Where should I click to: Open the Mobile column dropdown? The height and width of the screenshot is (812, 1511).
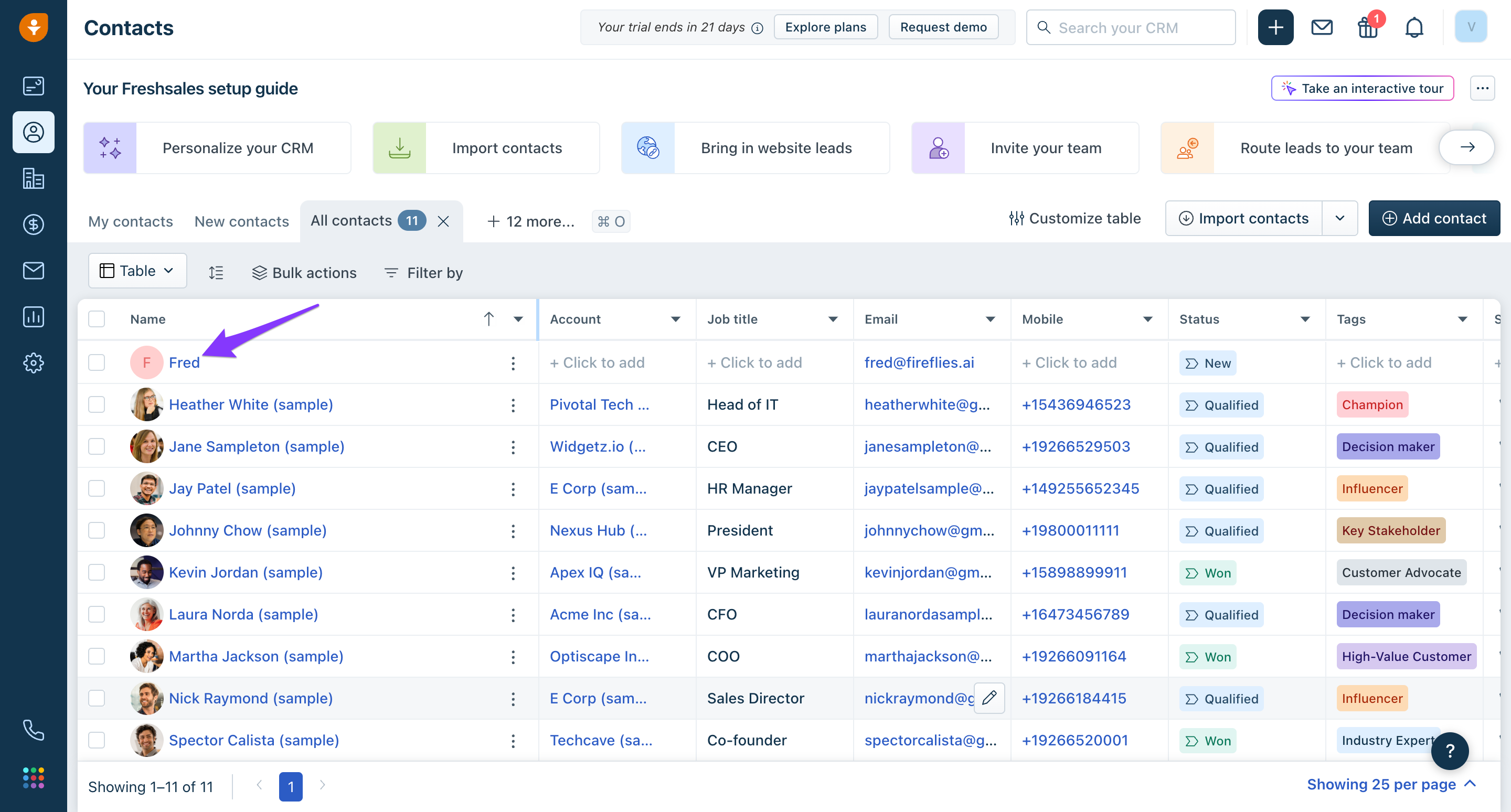click(1147, 319)
